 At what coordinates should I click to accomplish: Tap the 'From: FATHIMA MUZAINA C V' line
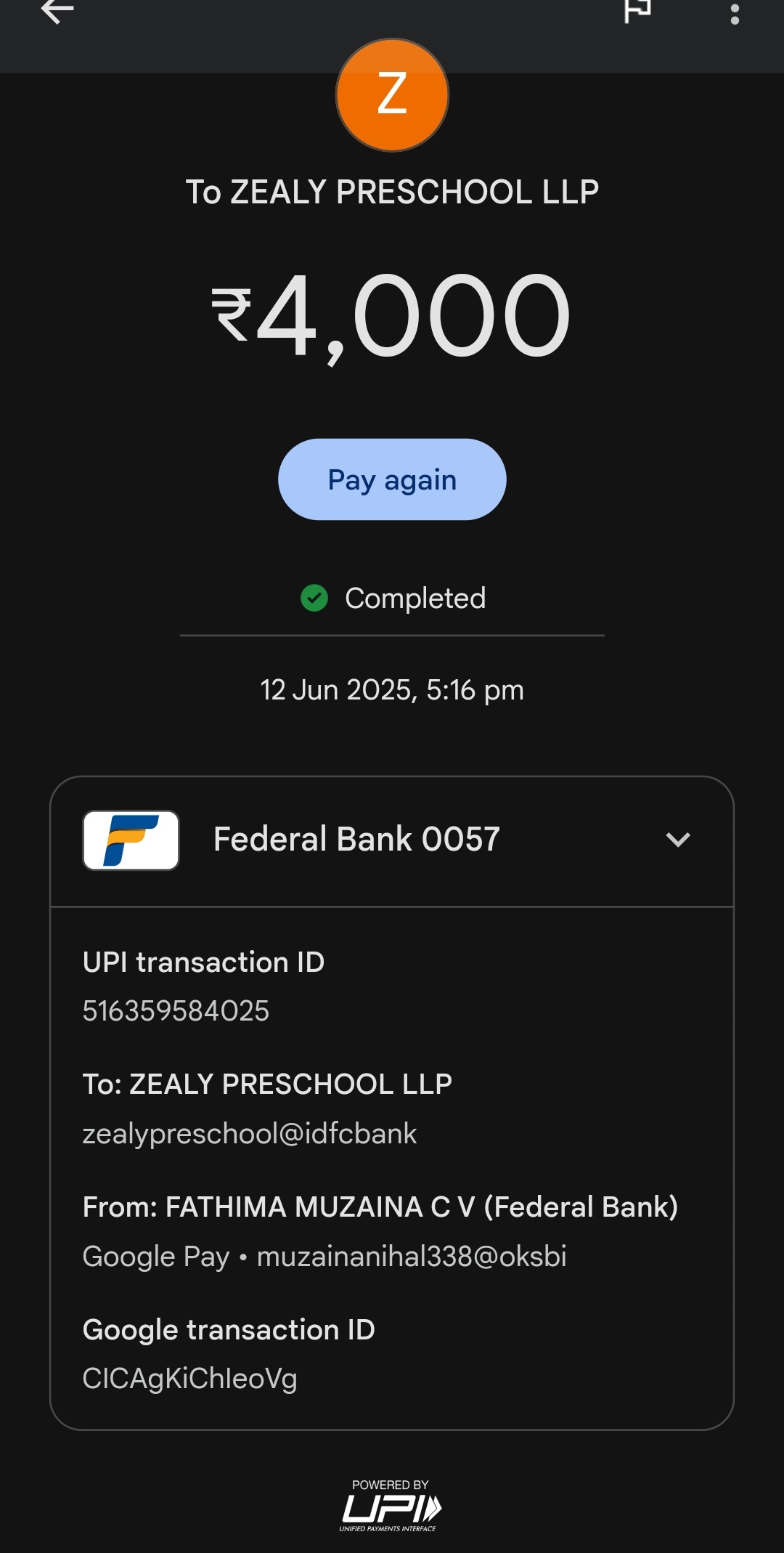pos(380,1207)
